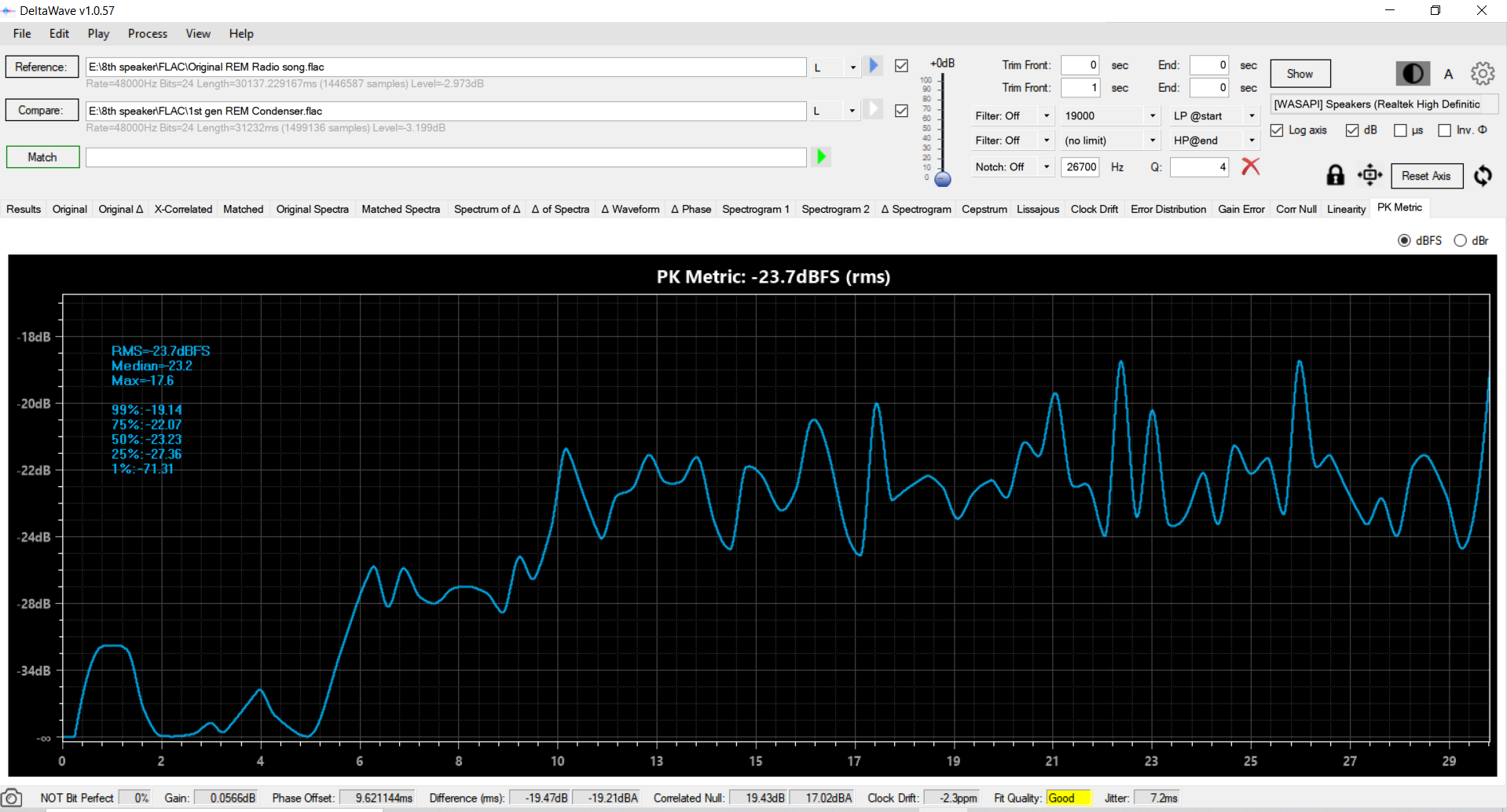Switch to the Clock Drift tab

coord(1094,209)
